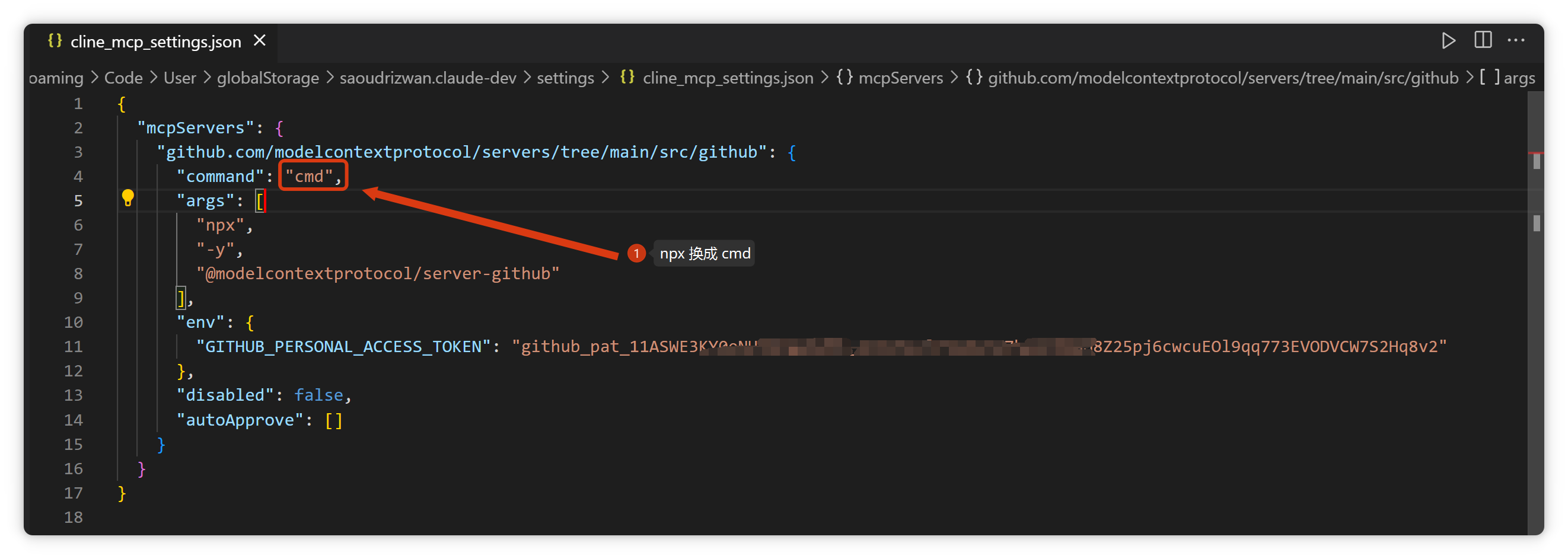Click the yellow lightbulb quick-fix icon
The width and height of the screenshot is (1568, 559).
(128, 199)
